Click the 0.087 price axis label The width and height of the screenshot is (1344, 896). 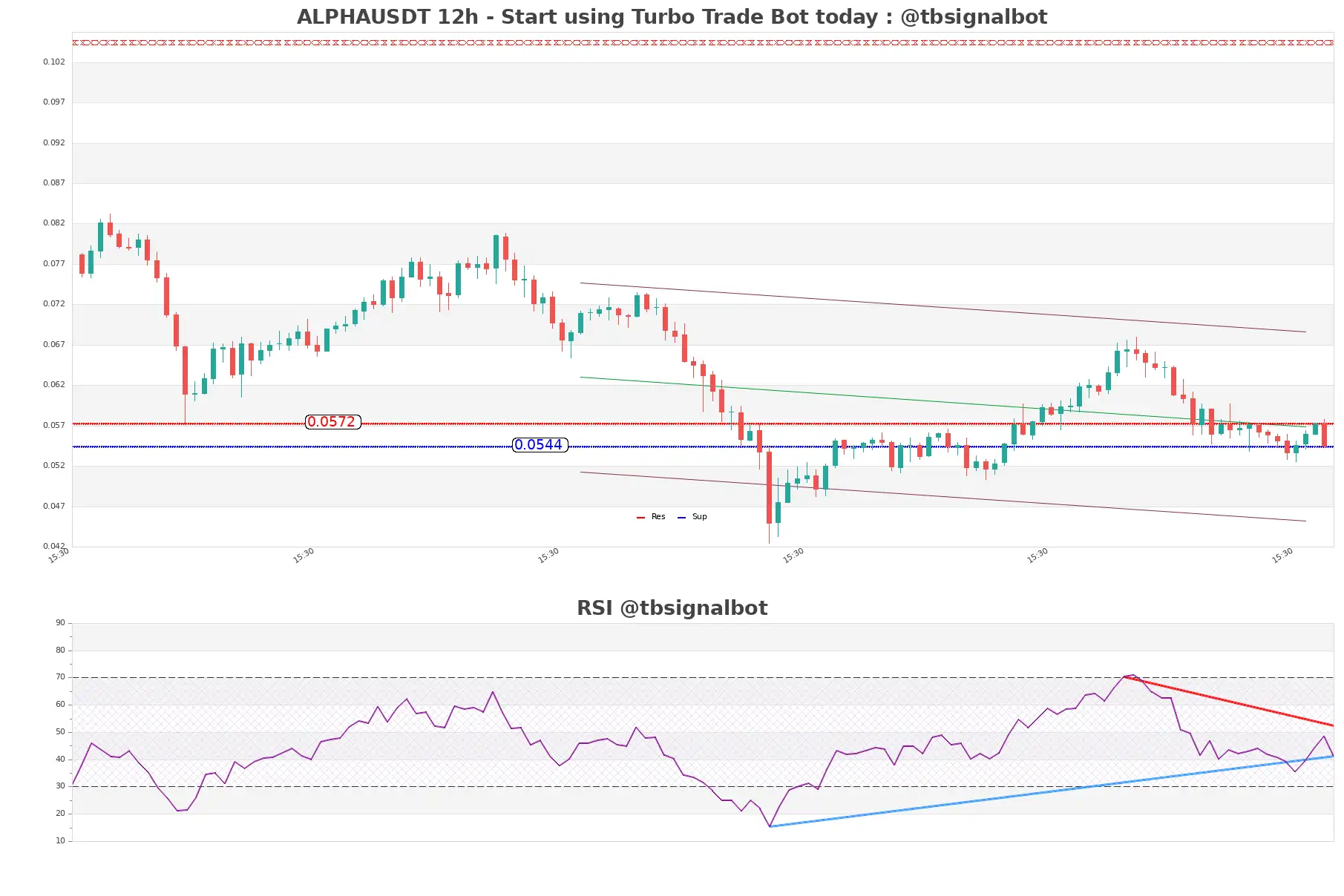(x=53, y=183)
